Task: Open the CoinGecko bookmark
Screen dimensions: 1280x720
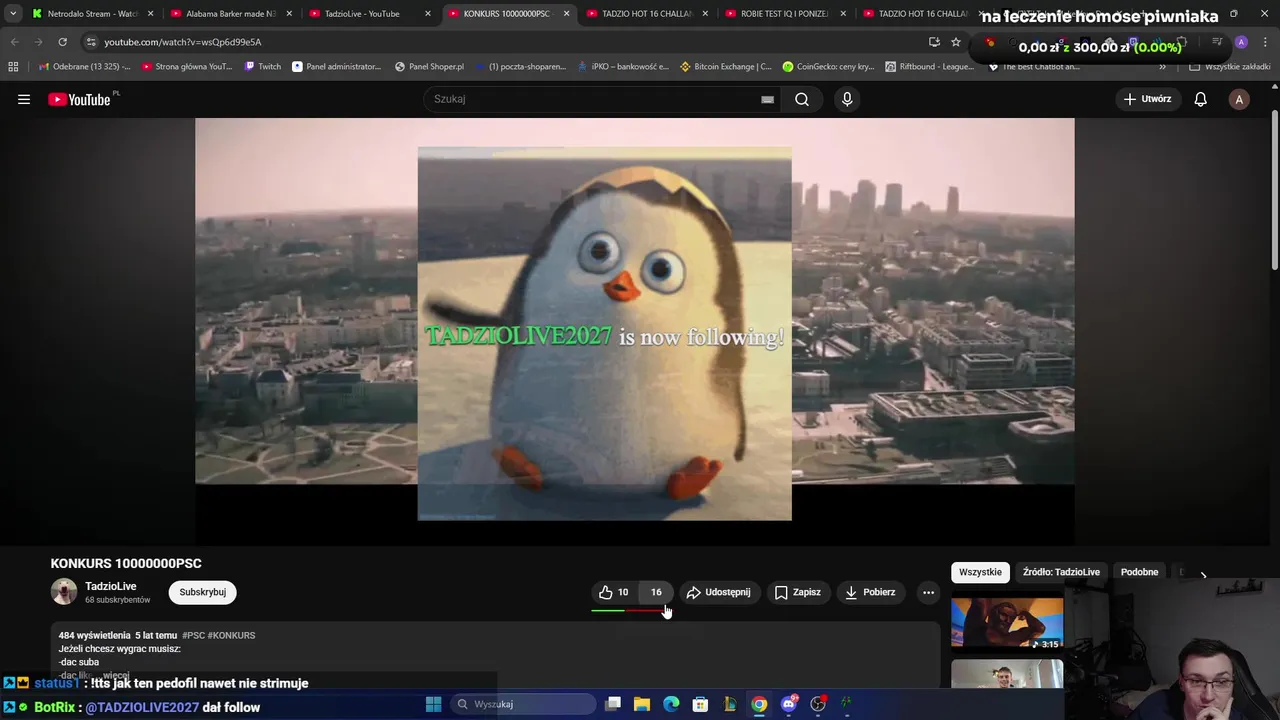Action: pos(828,66)
